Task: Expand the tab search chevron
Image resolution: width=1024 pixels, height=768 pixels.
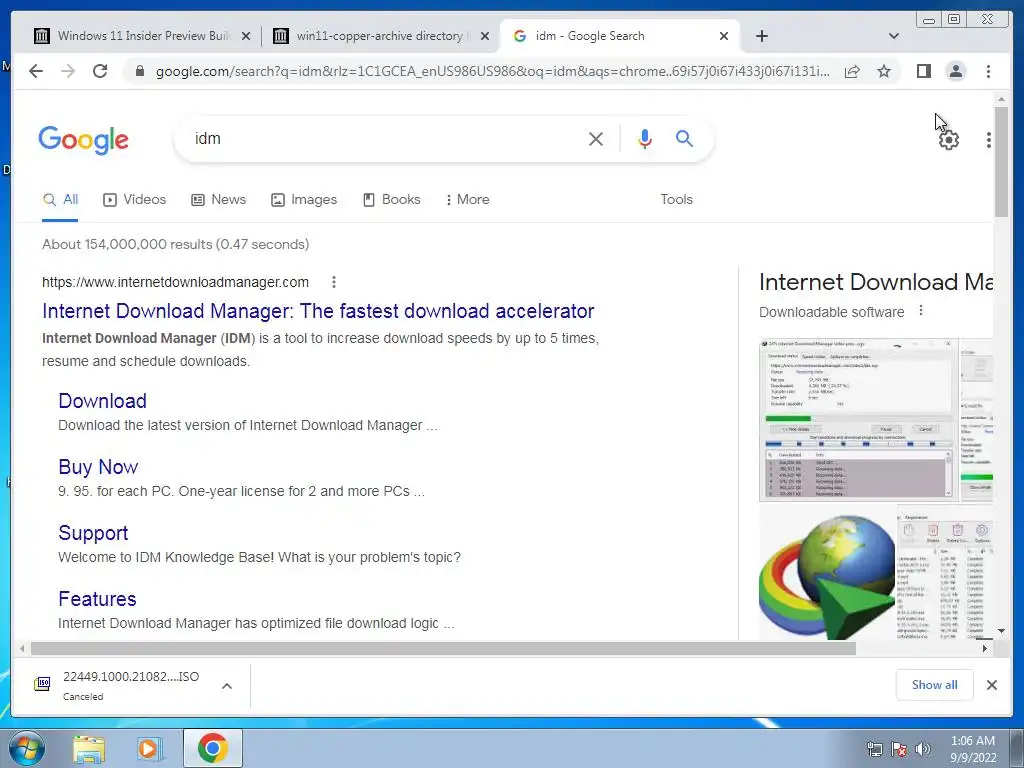Action: pyautogui.click(x=893, y=36)
